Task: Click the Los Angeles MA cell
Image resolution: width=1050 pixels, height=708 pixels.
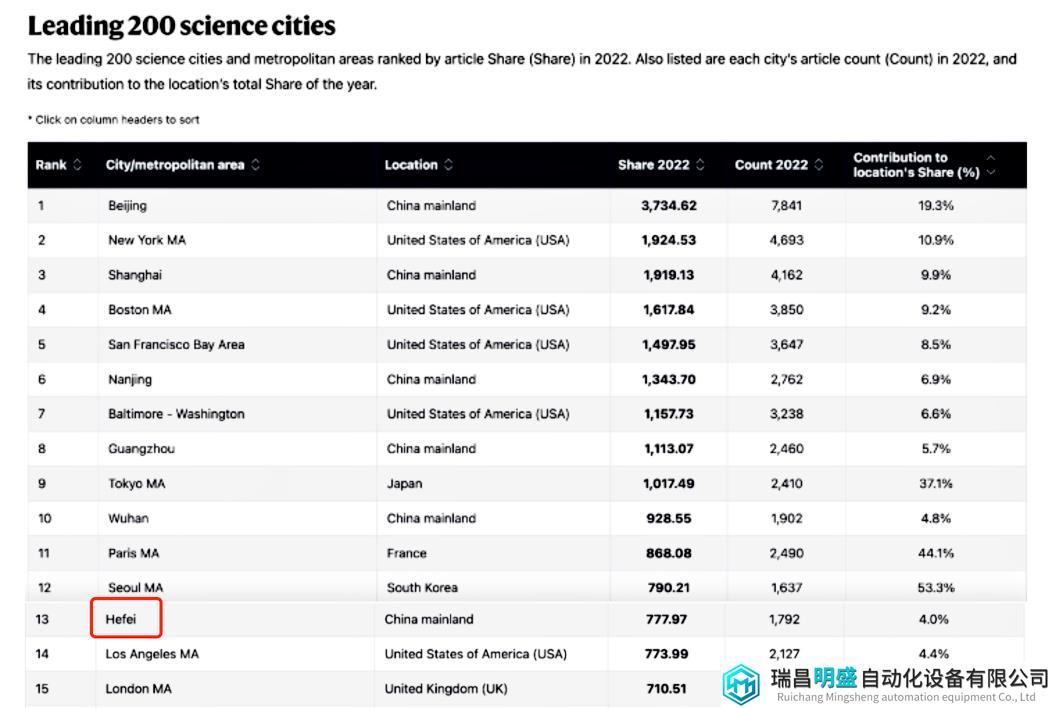Action: point(152,654)
